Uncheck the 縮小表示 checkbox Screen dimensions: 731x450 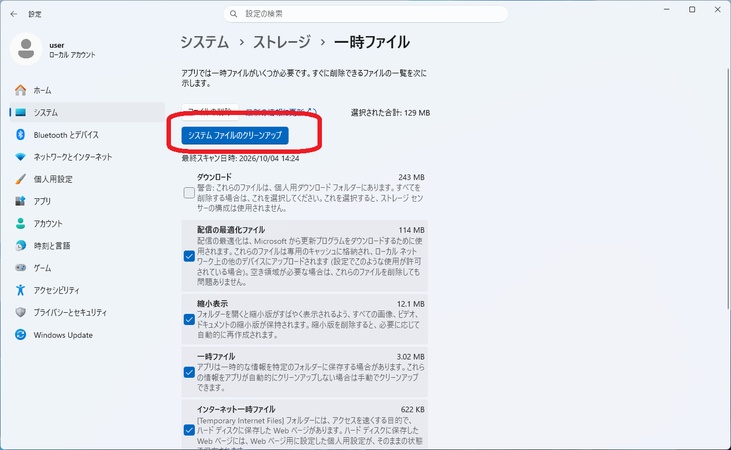(x=189, y=319)
